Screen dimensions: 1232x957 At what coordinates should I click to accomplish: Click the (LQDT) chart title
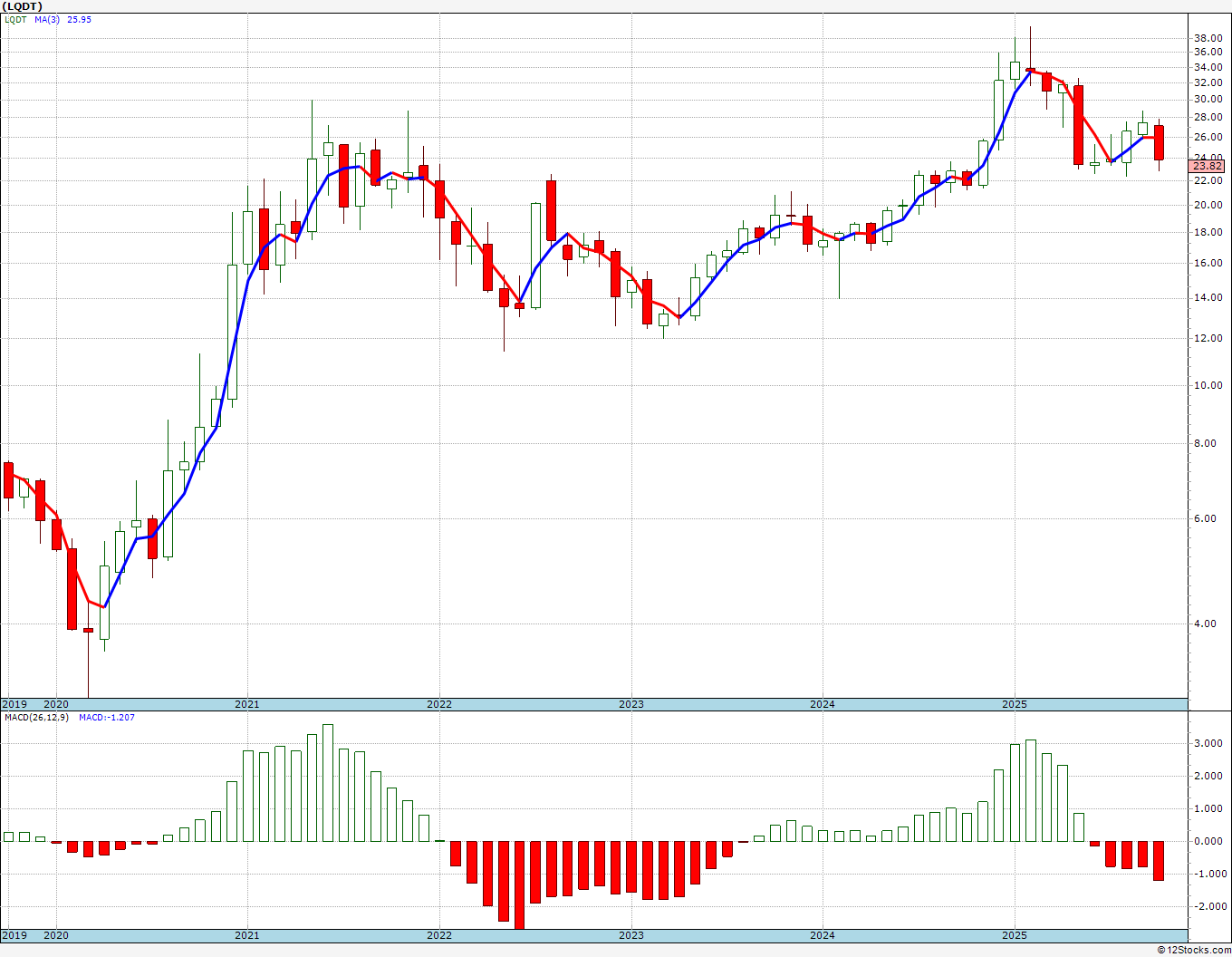(23, 6)
